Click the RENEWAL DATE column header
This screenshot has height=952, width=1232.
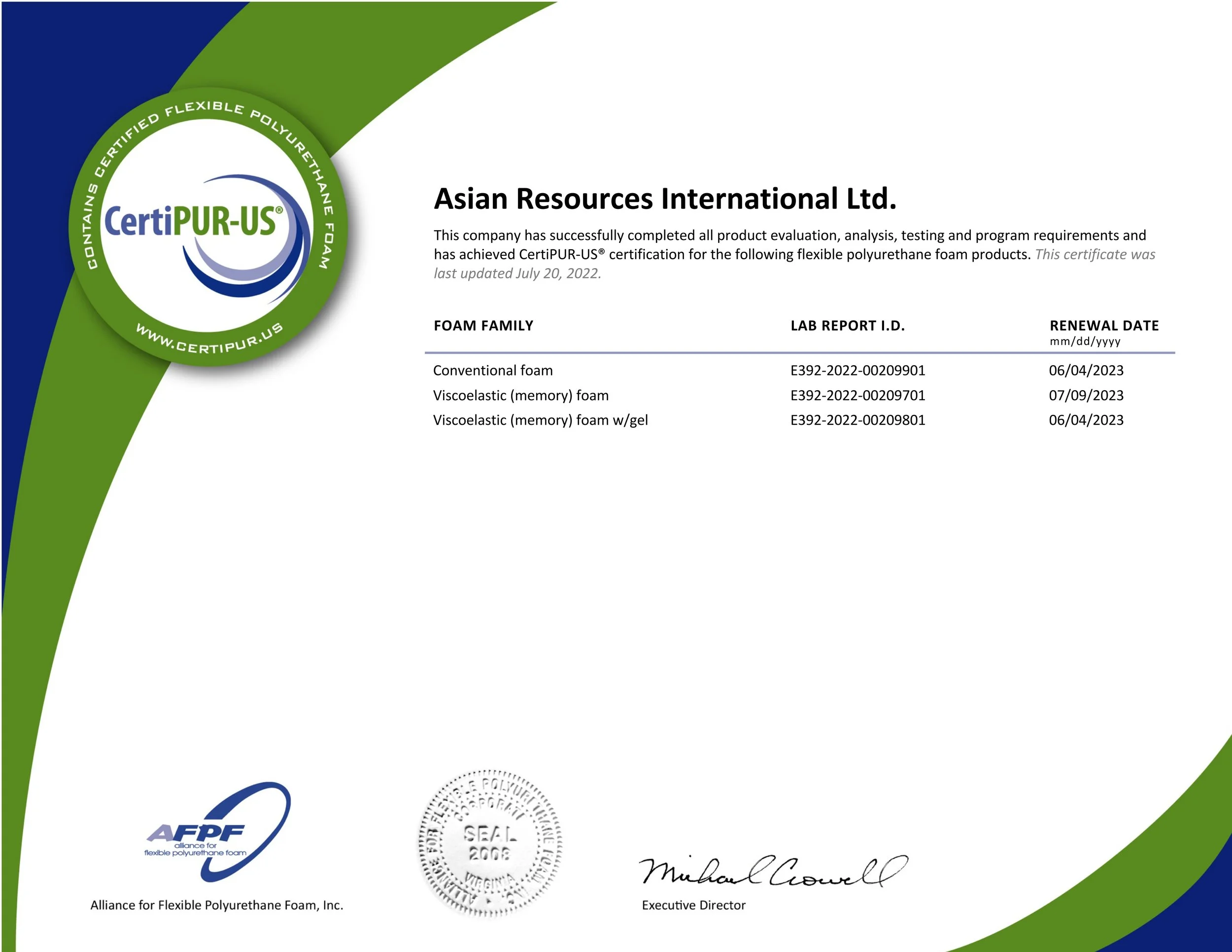coord(1103,326)
